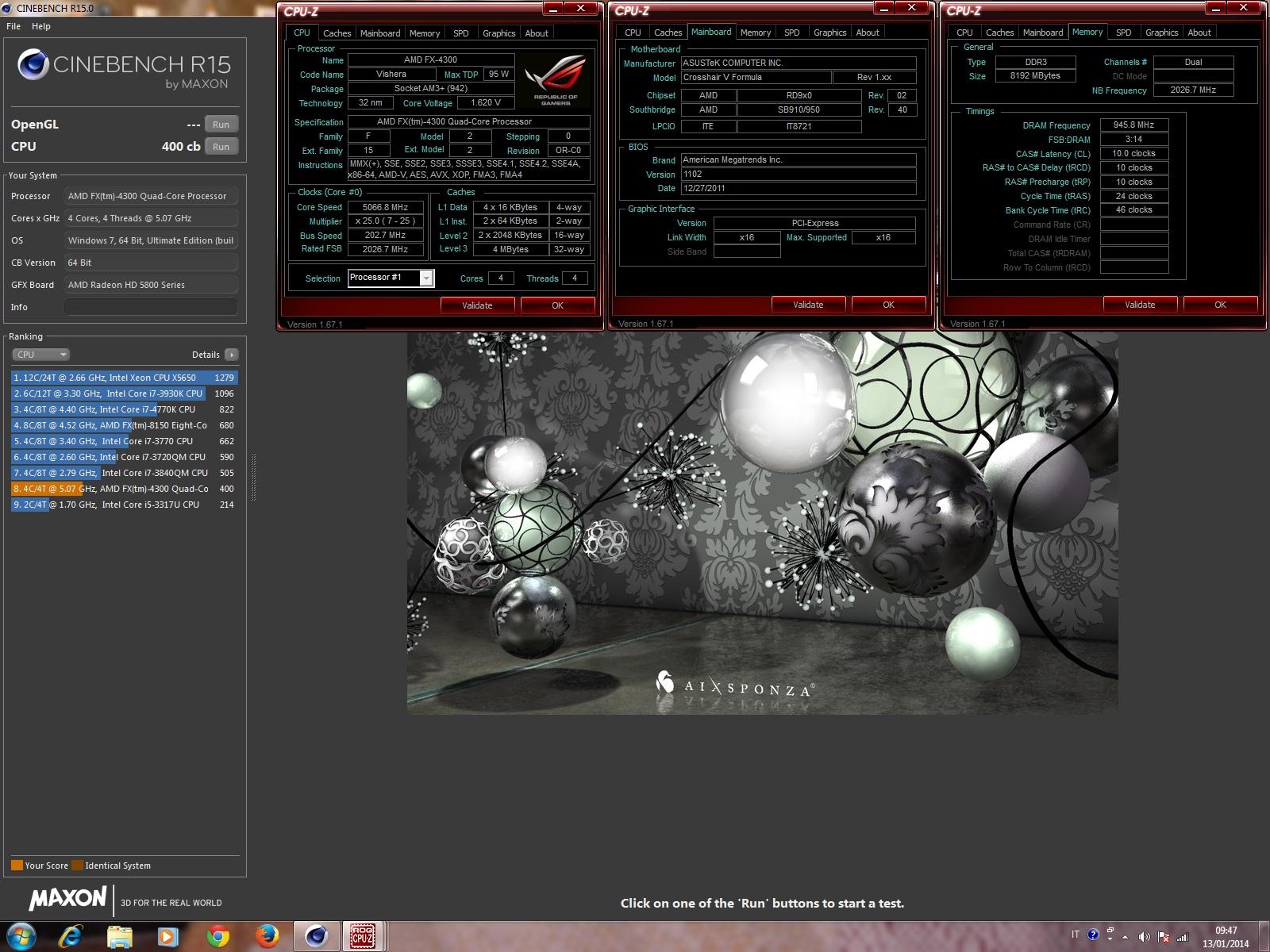Open Windows Explorer folder icon in taskbar
The height and width of the screenshot is (952, 1270).
click(x=119, y=937)
